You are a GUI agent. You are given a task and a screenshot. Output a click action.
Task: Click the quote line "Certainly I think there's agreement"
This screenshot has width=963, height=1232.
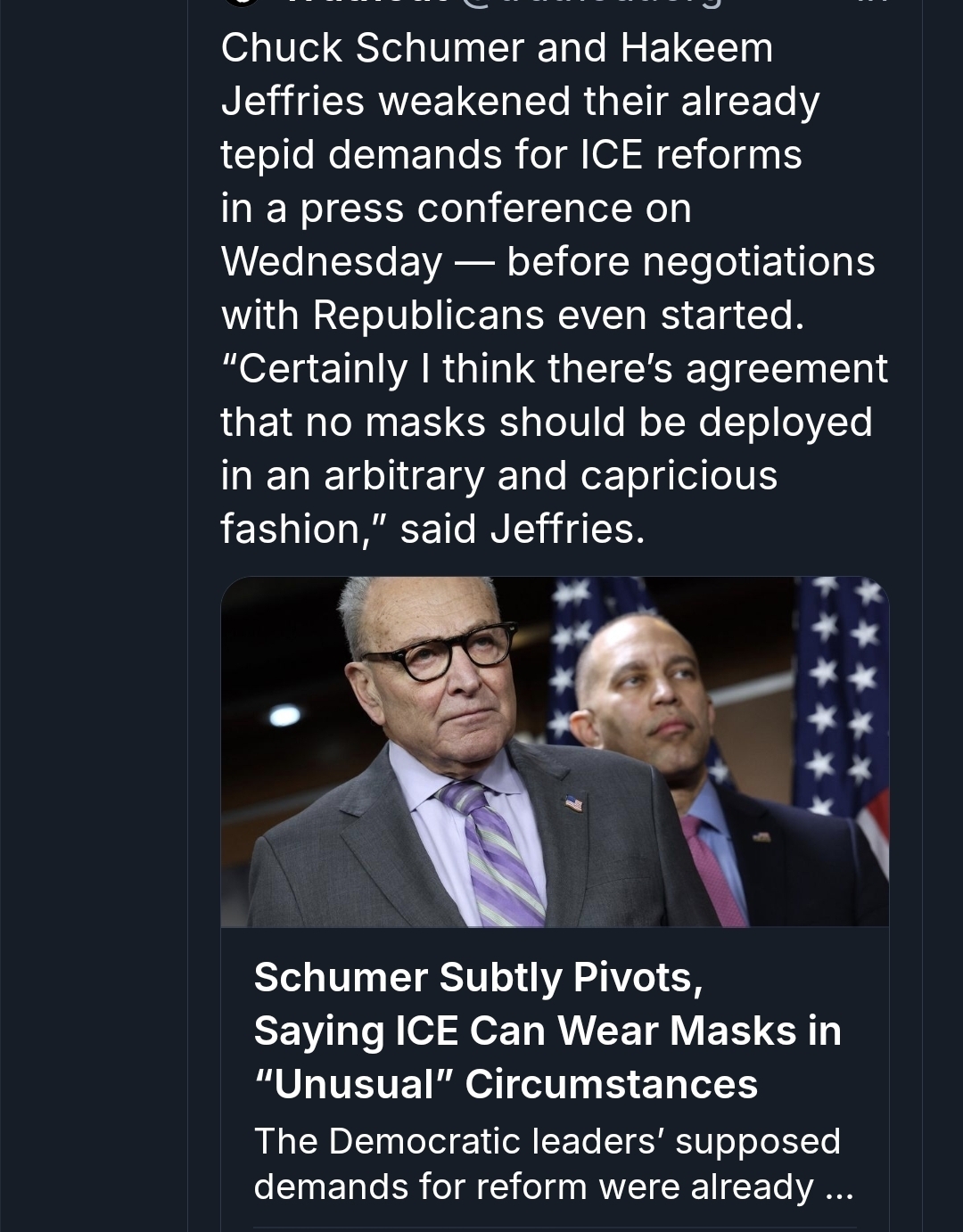[554, 369]
